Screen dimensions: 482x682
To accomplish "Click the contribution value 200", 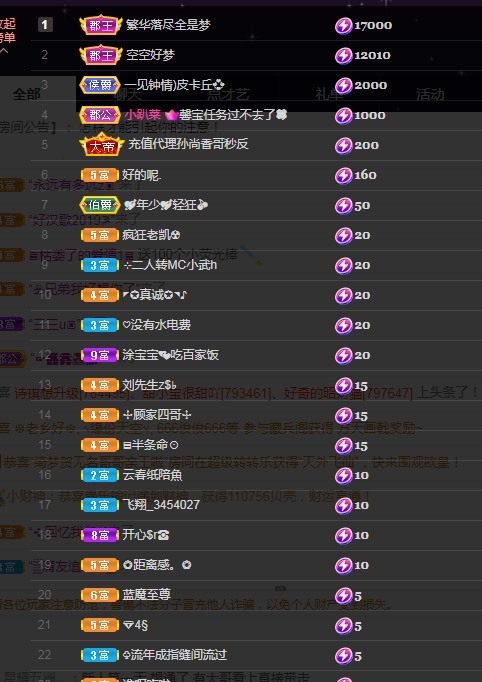I will point(366,146).
